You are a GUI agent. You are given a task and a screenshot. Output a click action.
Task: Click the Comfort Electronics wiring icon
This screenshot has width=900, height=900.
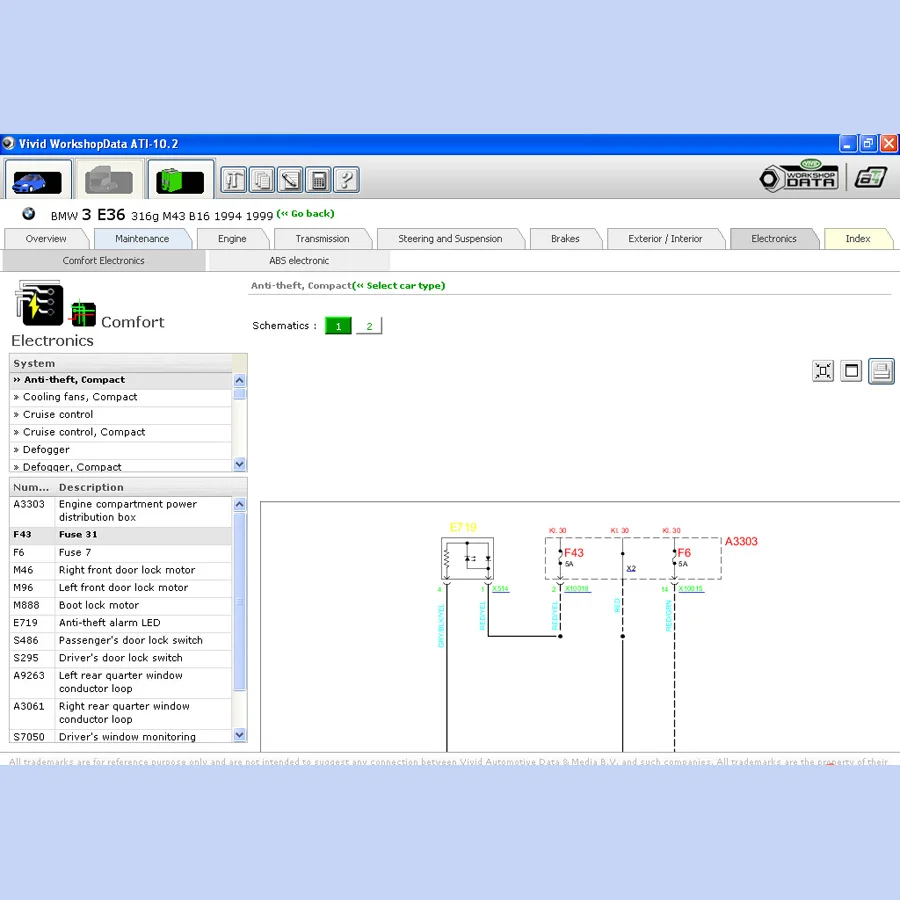(39, 302)
